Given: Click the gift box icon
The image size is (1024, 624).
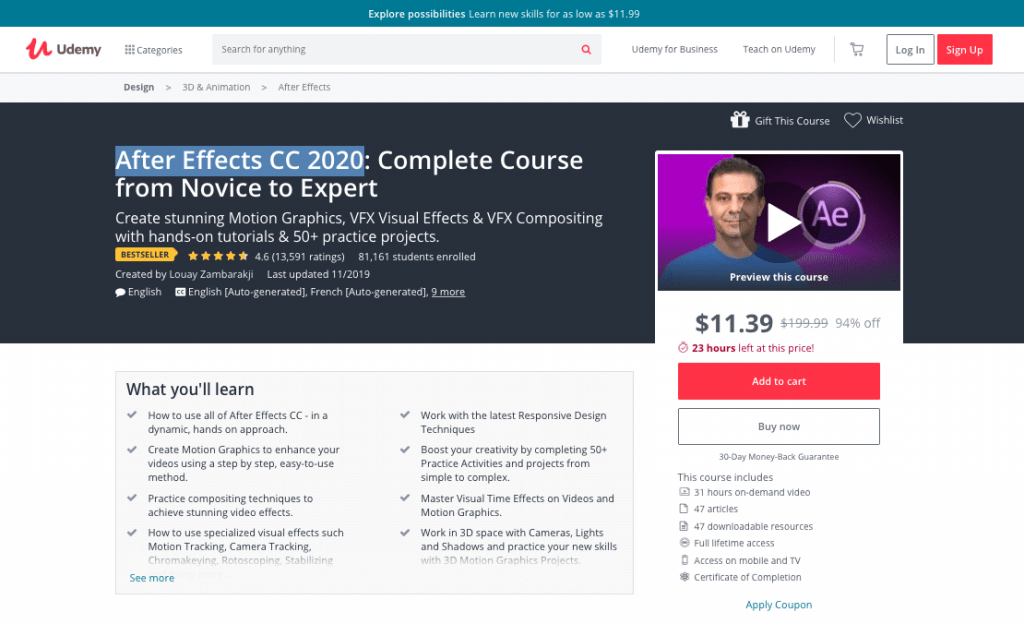Looking at the screenshot, I should [x=740, y=120].
